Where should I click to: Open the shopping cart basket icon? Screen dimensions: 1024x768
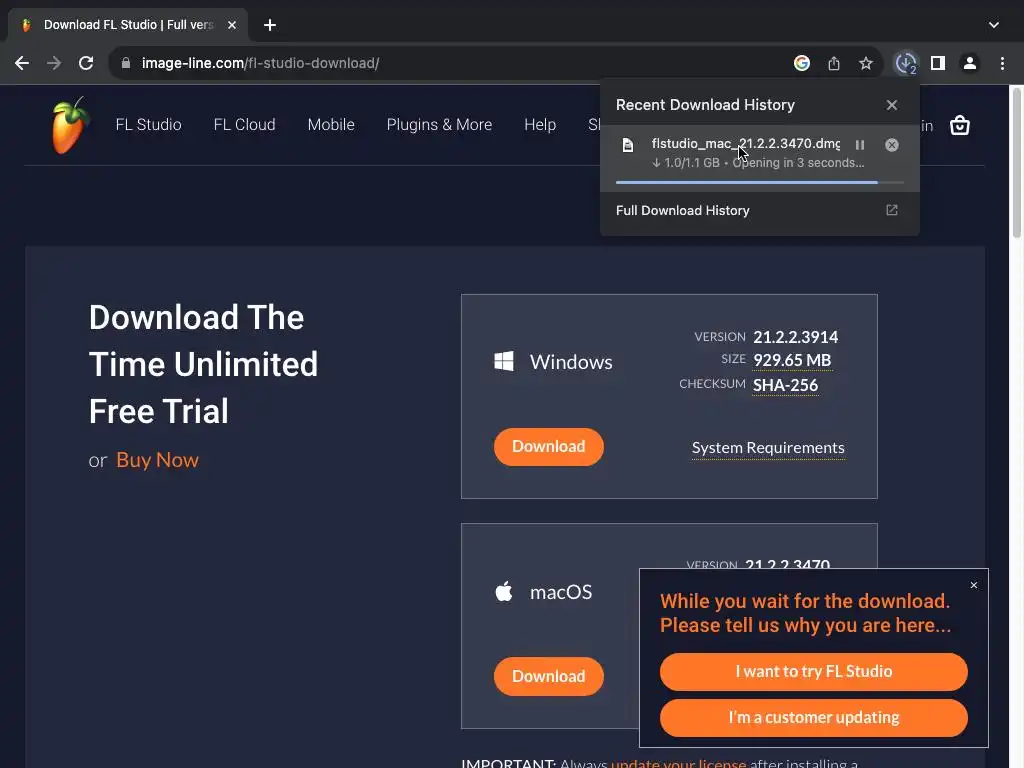[x=959, y=125]
